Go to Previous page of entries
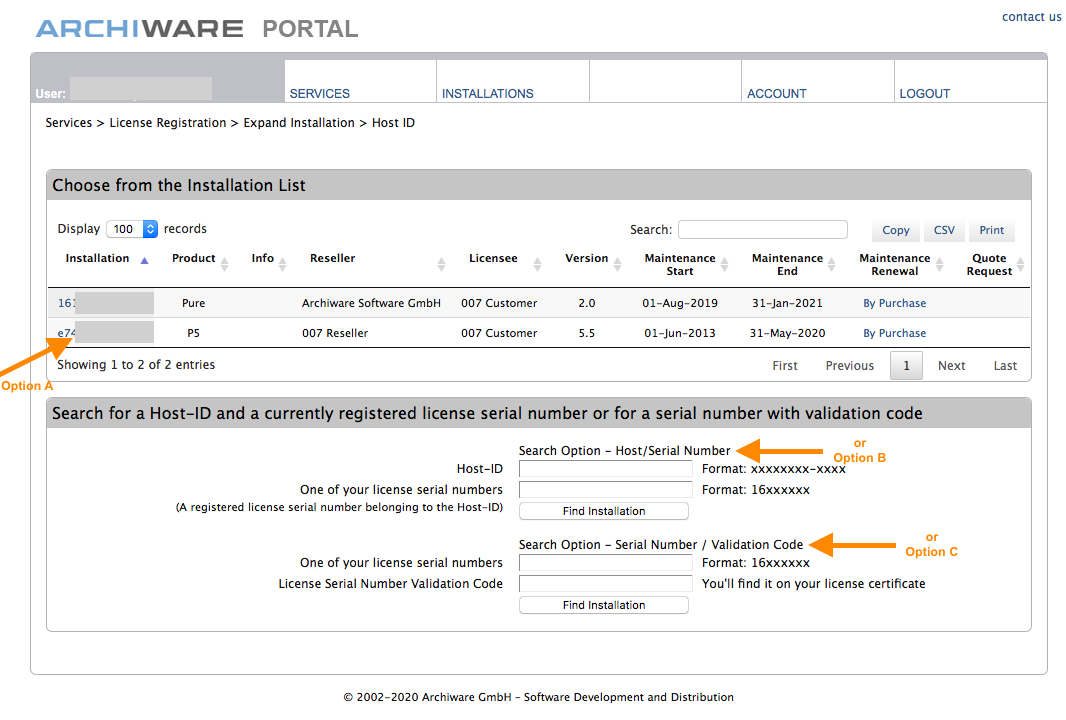The width and height of the screenshot is (1066, 720). (x=850, y=366)
